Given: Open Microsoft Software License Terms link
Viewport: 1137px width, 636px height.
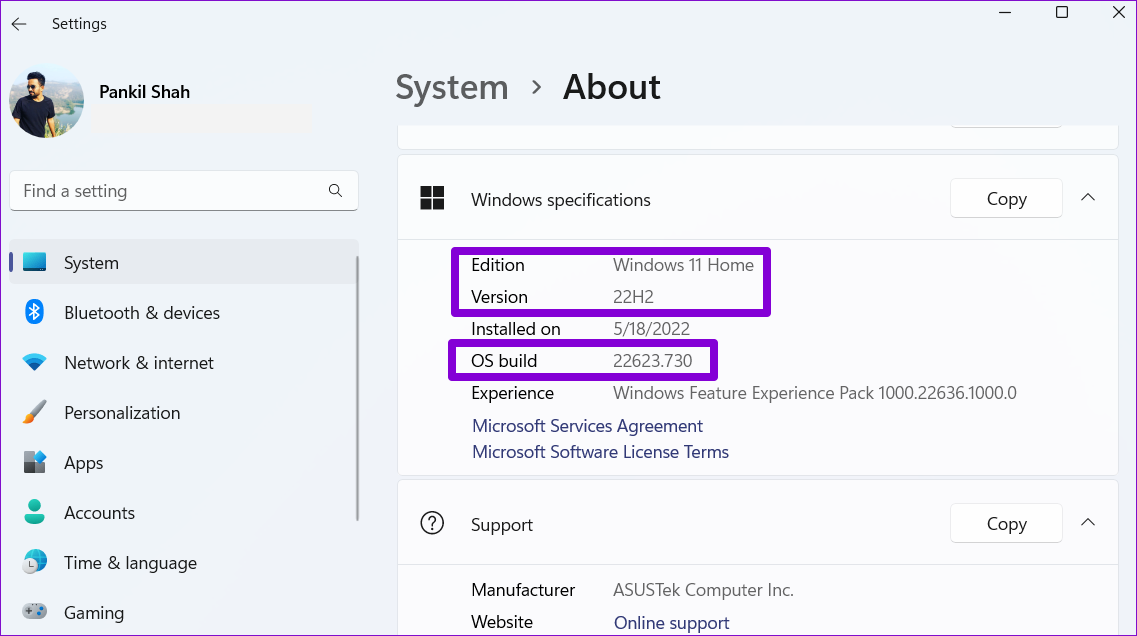Looking at the screenshot, I should click(600, 452).
